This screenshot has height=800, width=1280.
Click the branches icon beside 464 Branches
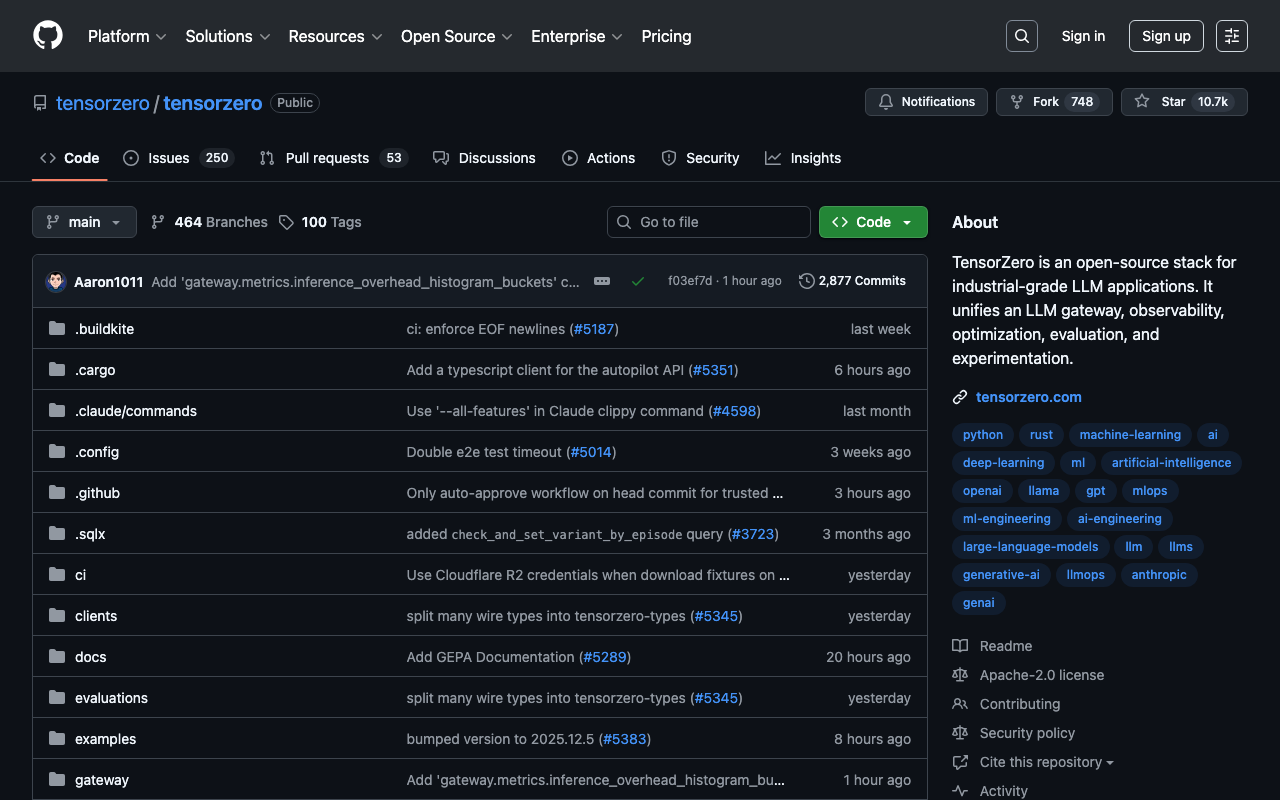click(x=158, y=222)
